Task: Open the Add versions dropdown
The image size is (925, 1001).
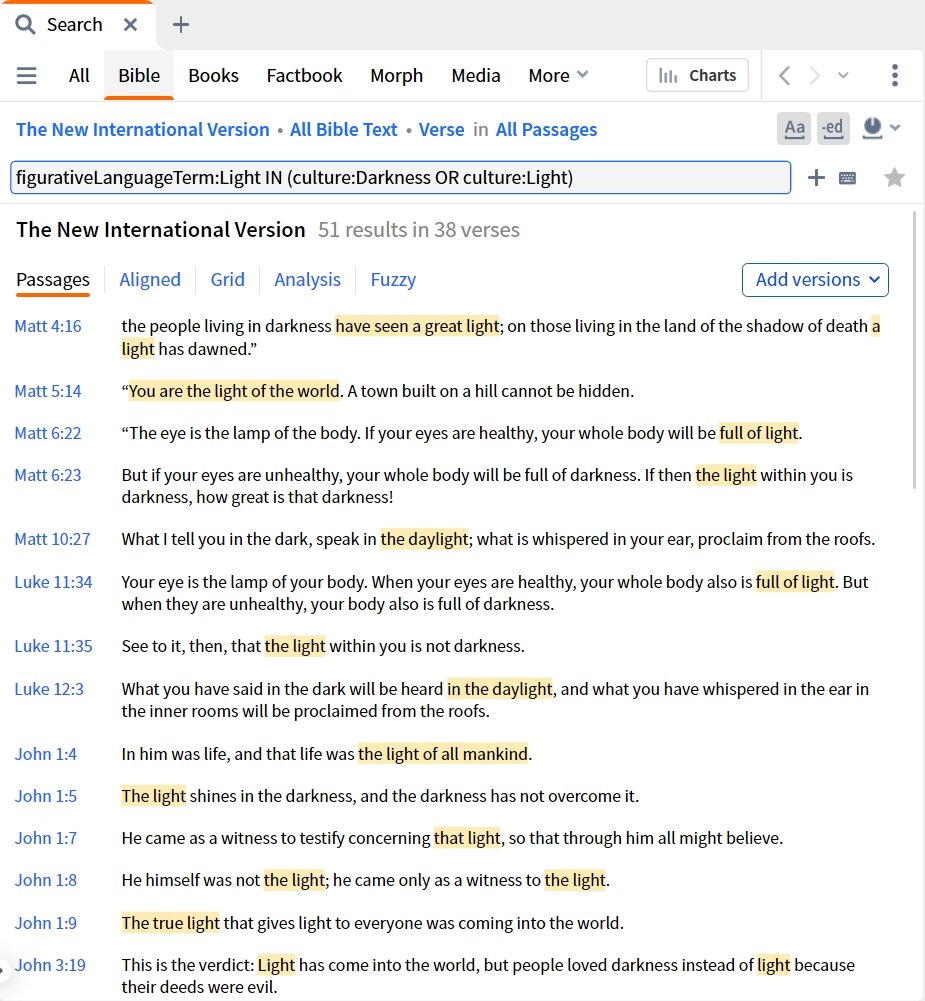Action: coord(814,280)
